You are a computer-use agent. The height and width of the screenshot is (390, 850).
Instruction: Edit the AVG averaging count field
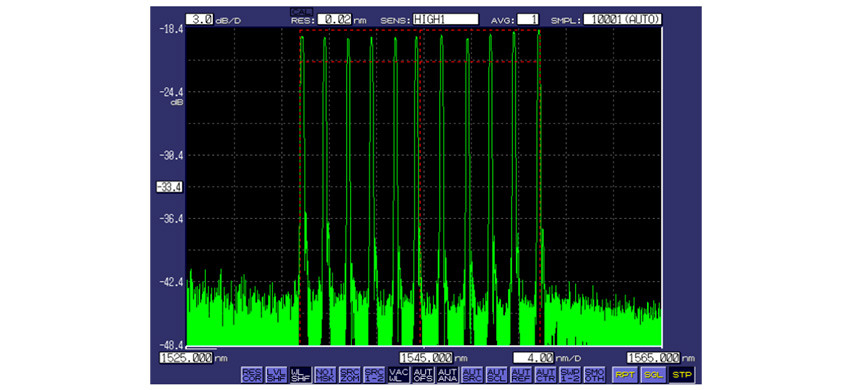tap(528, 20)
